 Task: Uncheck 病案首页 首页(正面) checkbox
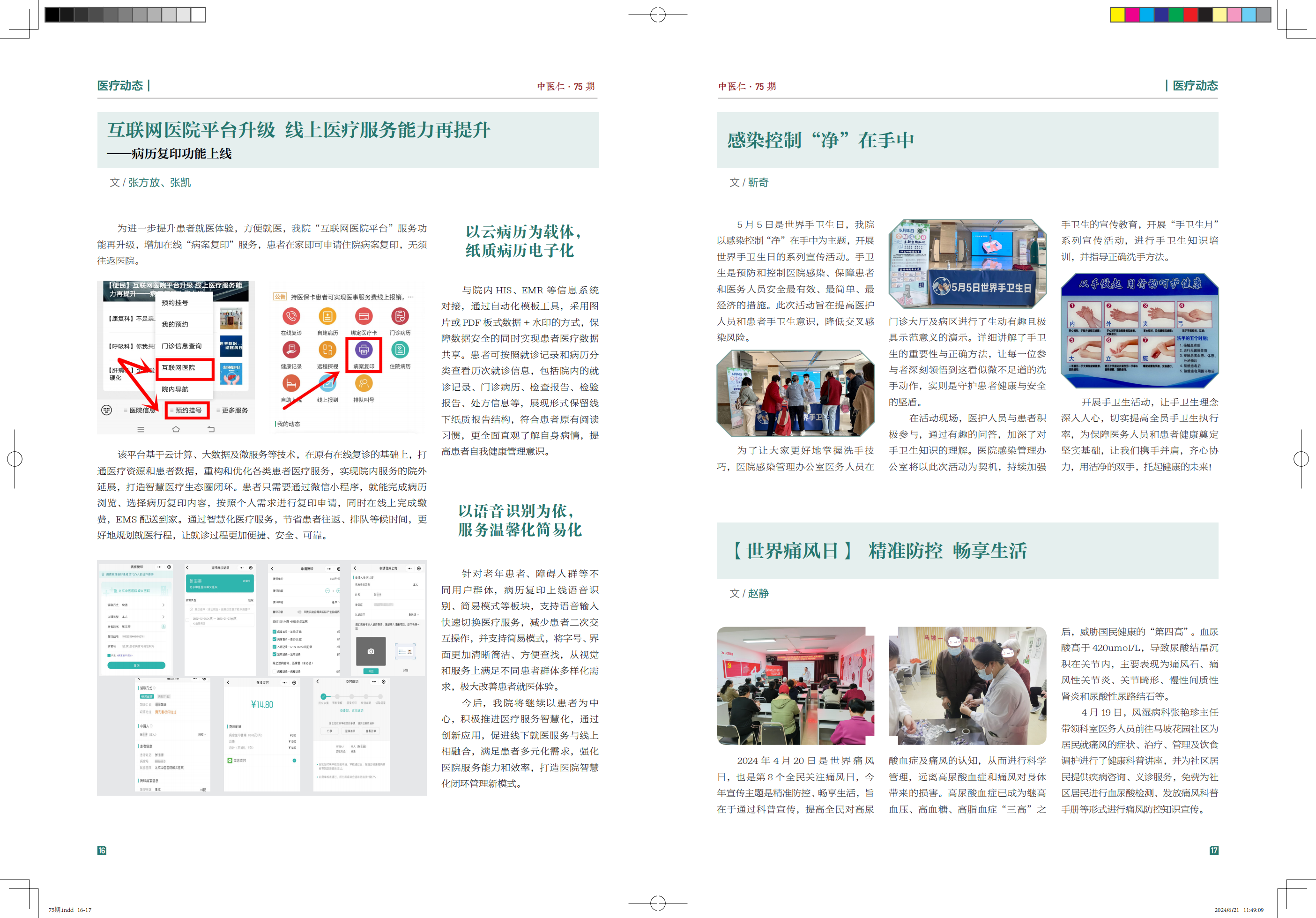[275, 632]
